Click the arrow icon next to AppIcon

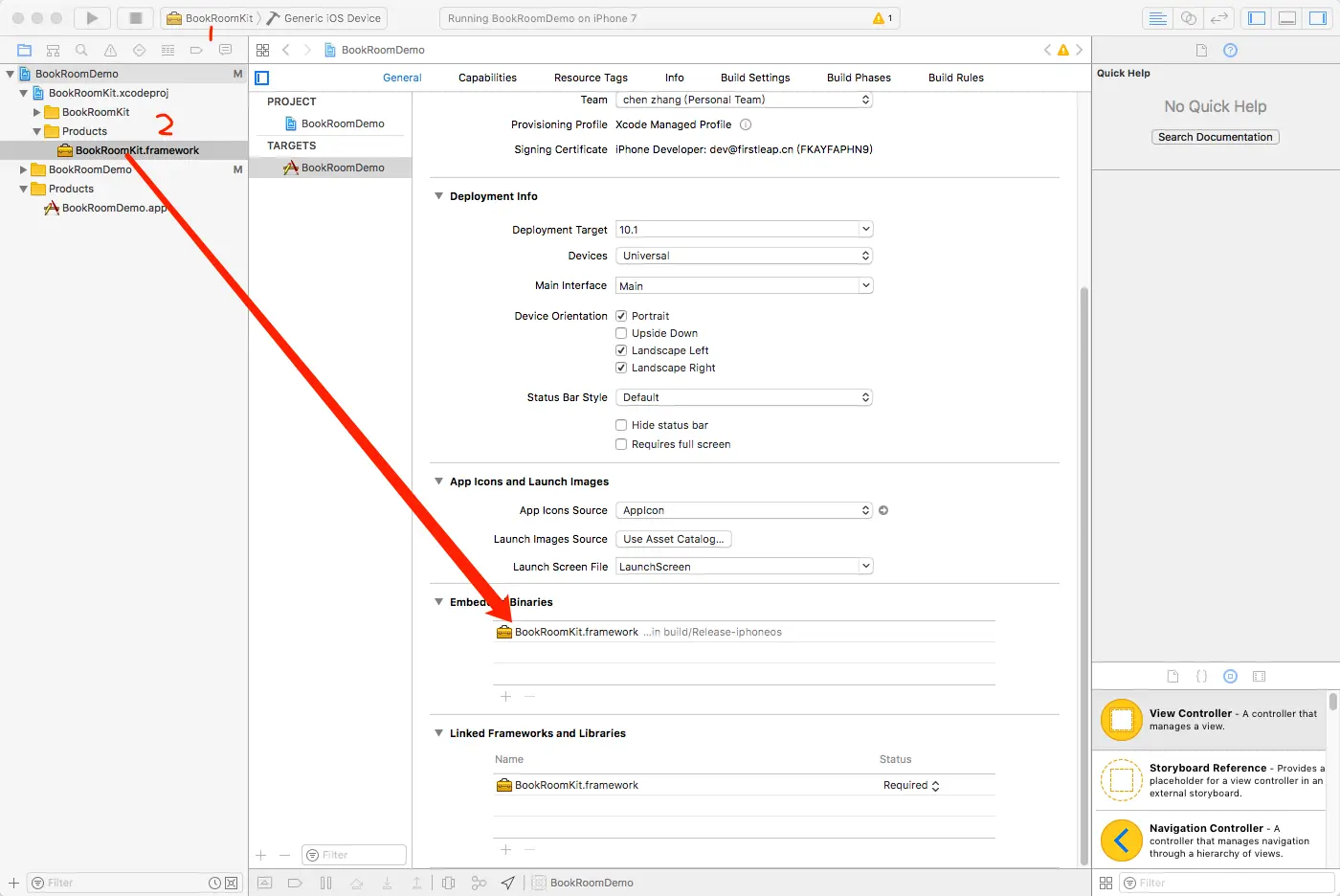click(x=883, y=510)
